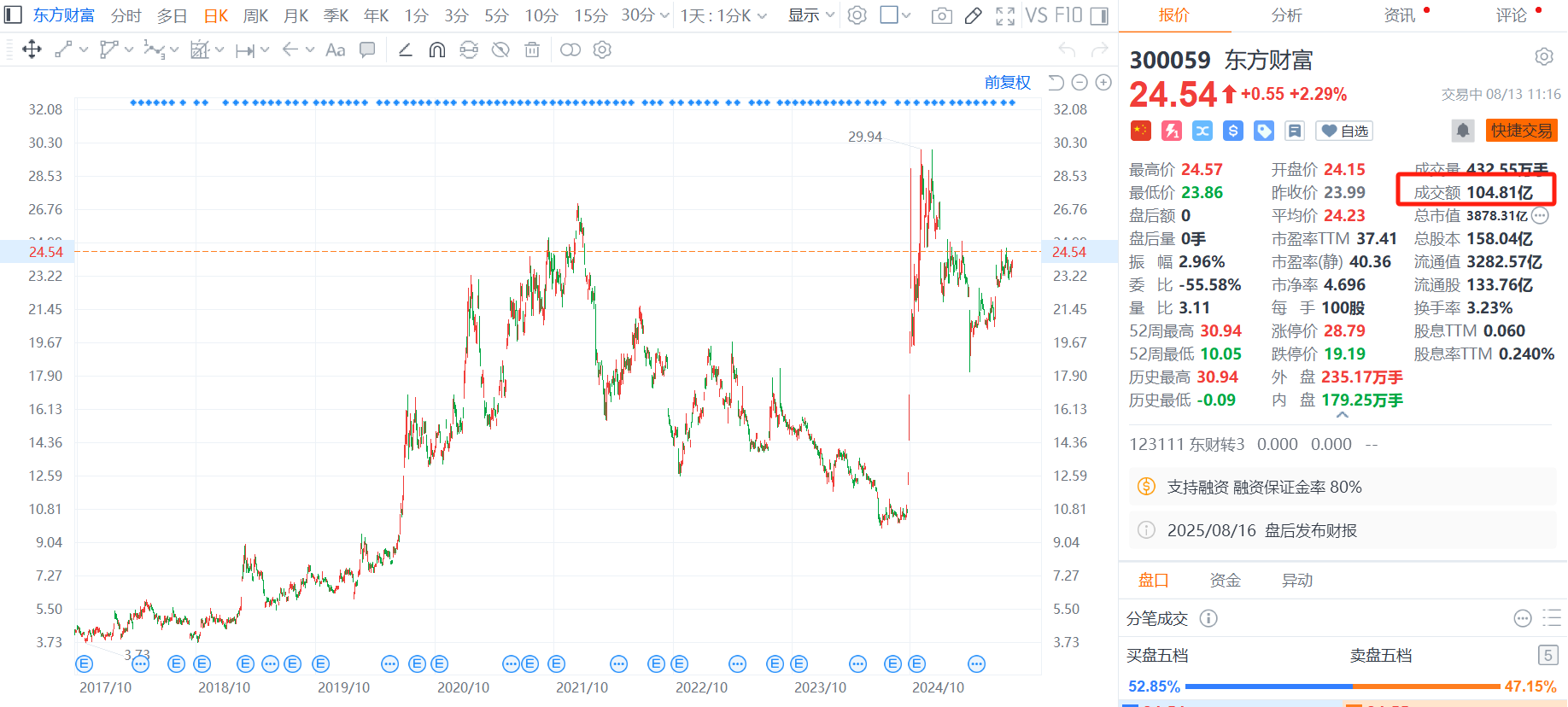Viewport: 1568px width, 707px height.
Task: Switch to 周K weekly candlestick
Action: pyautogui.click(x=256, y=15)
